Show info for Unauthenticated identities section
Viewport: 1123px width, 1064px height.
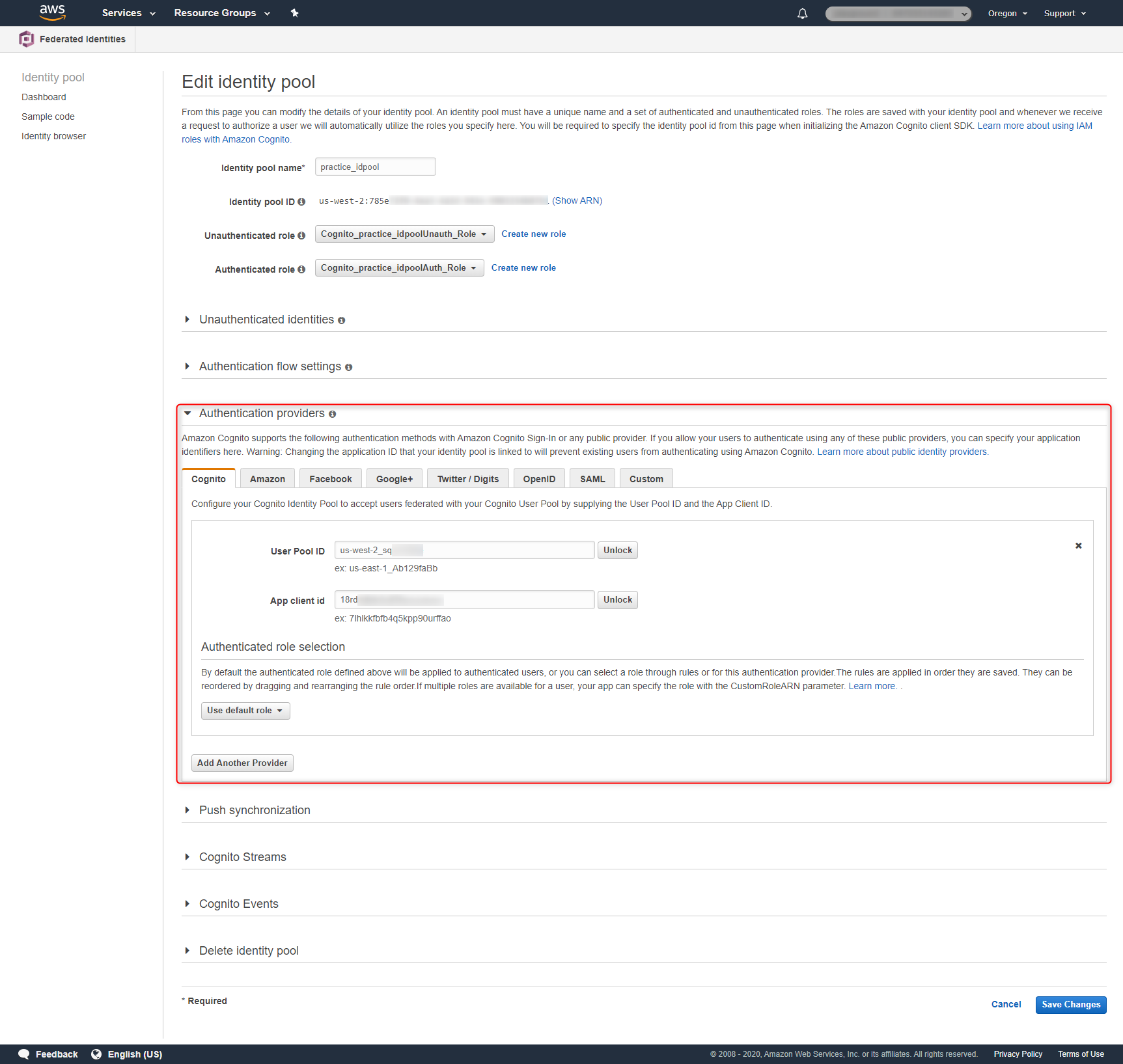coord(341,320)
